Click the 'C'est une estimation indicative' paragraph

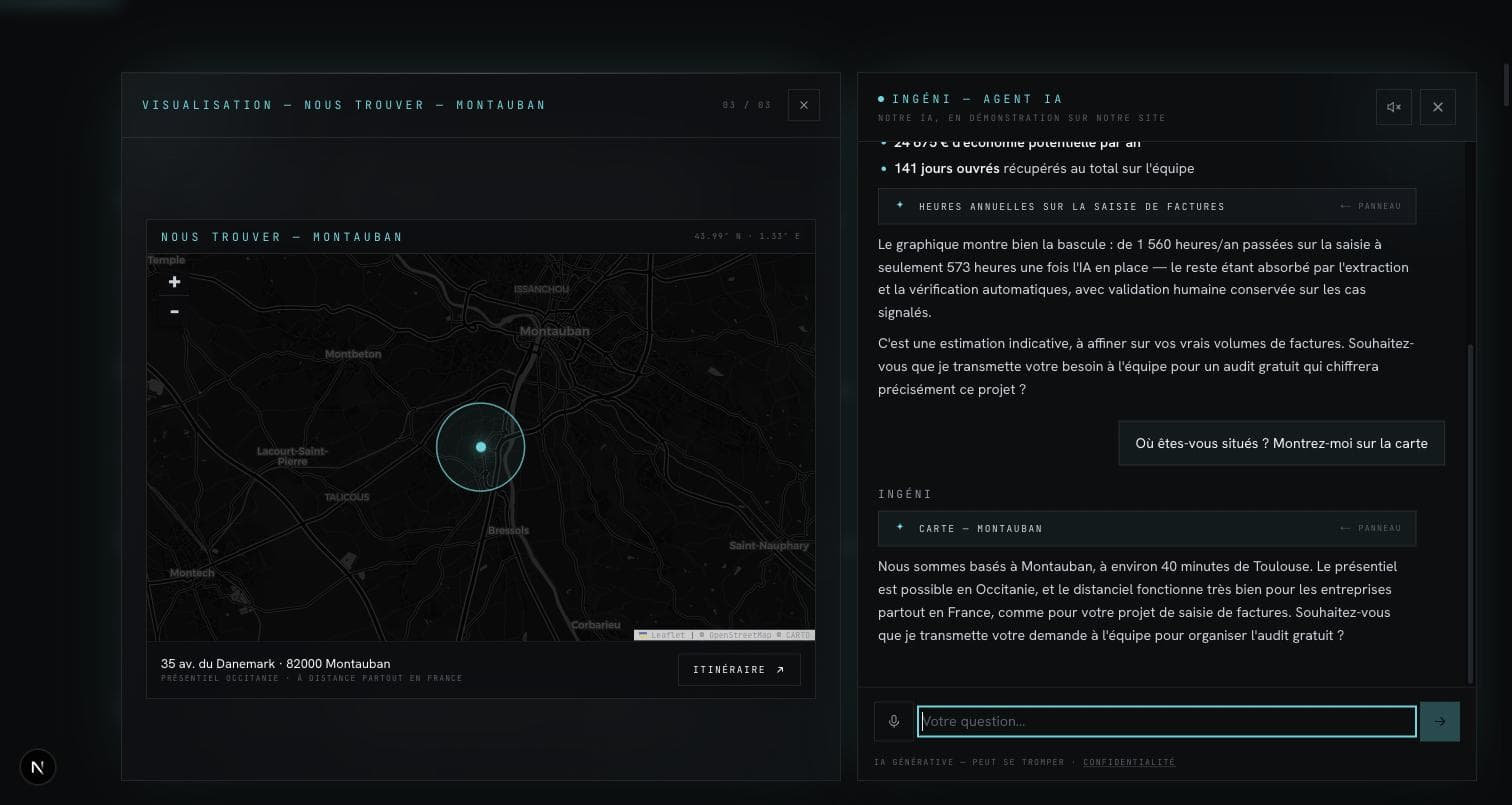pos(1146,366)
